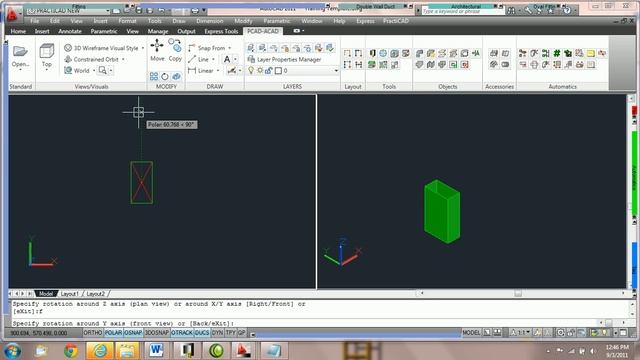Open Layer Properties Manager

click(x=284, y=59)
